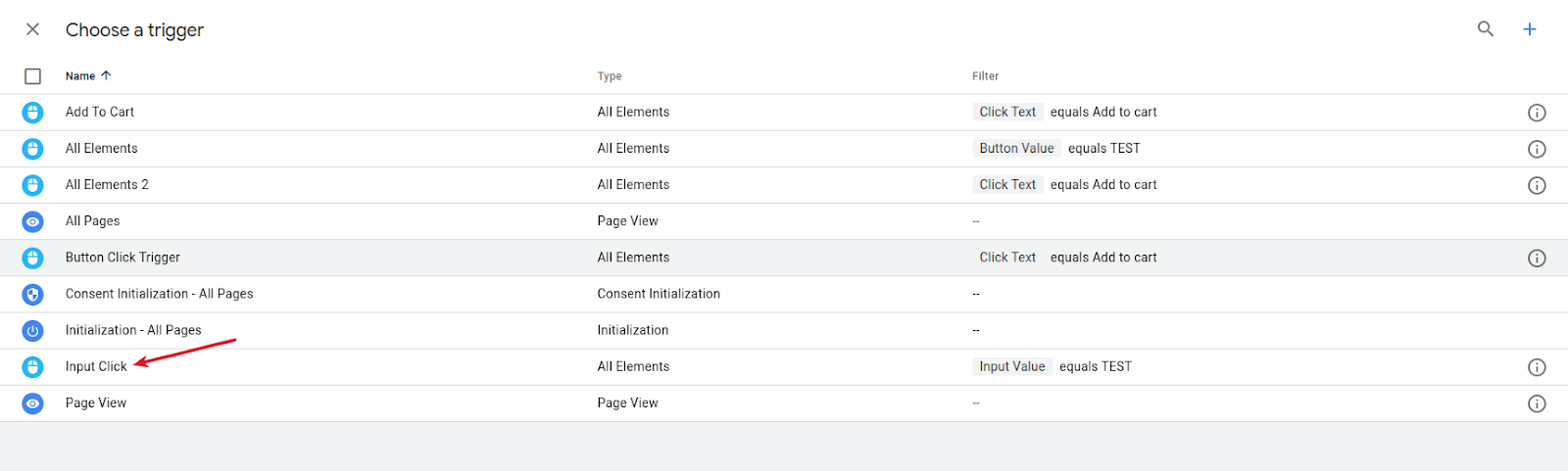Click the Type column header
This screenshot has height=471, width=1568.
coord(610,76)
